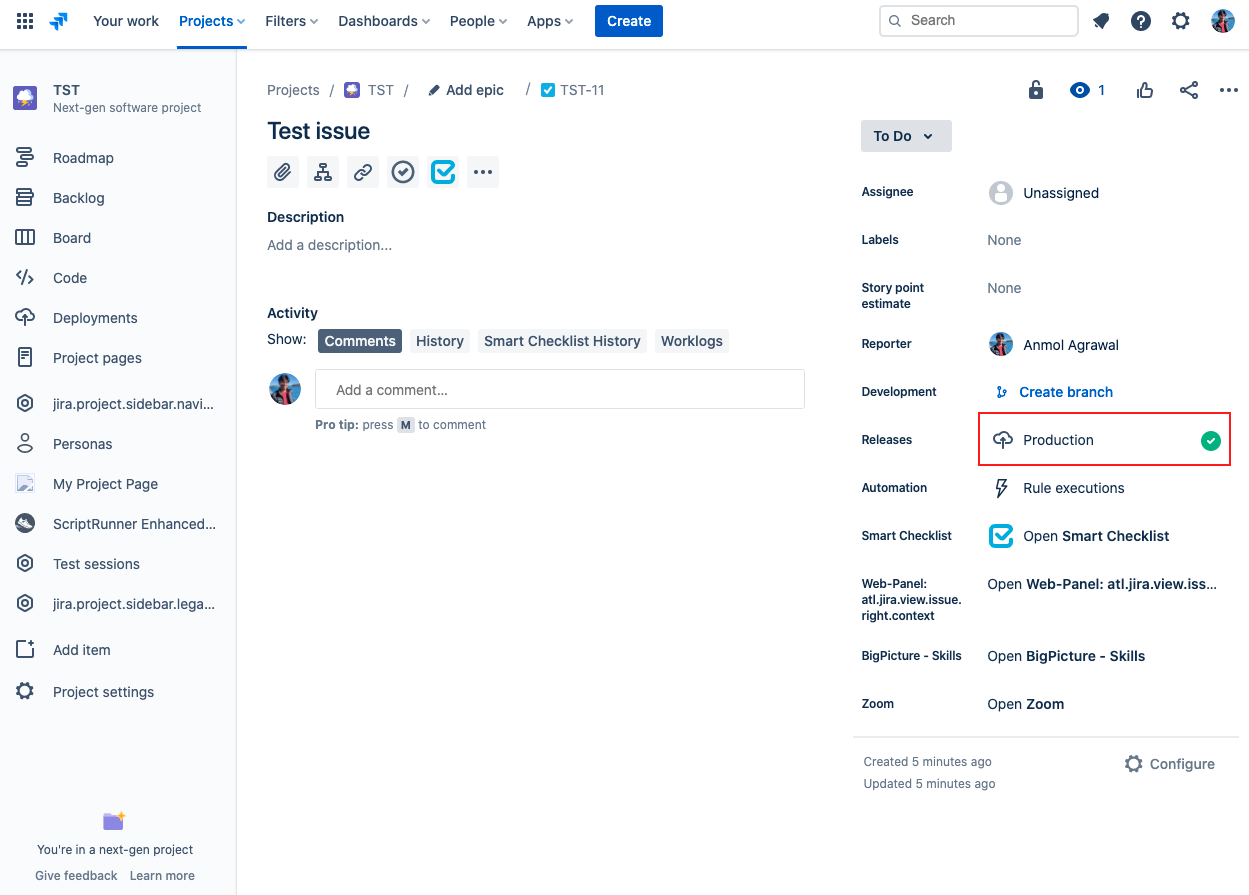The width and height of the screenshot is (1249, 895).
Task: Open the app switcher grid icon
Action: (x=25, y=21)
